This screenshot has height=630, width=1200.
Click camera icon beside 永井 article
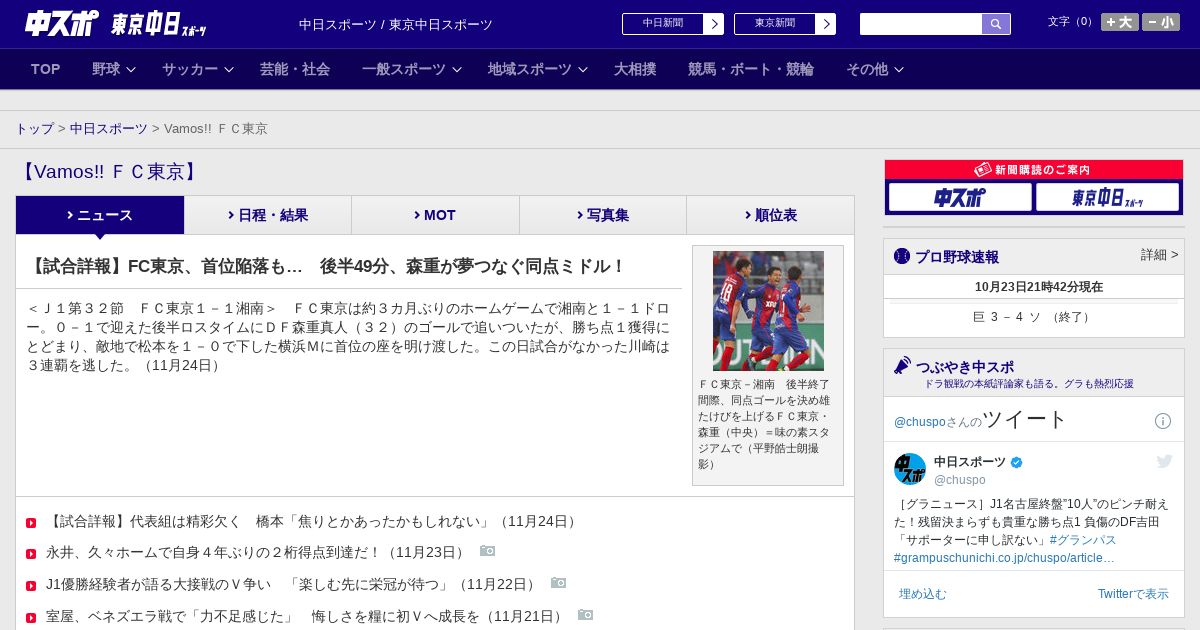(488, 551)
